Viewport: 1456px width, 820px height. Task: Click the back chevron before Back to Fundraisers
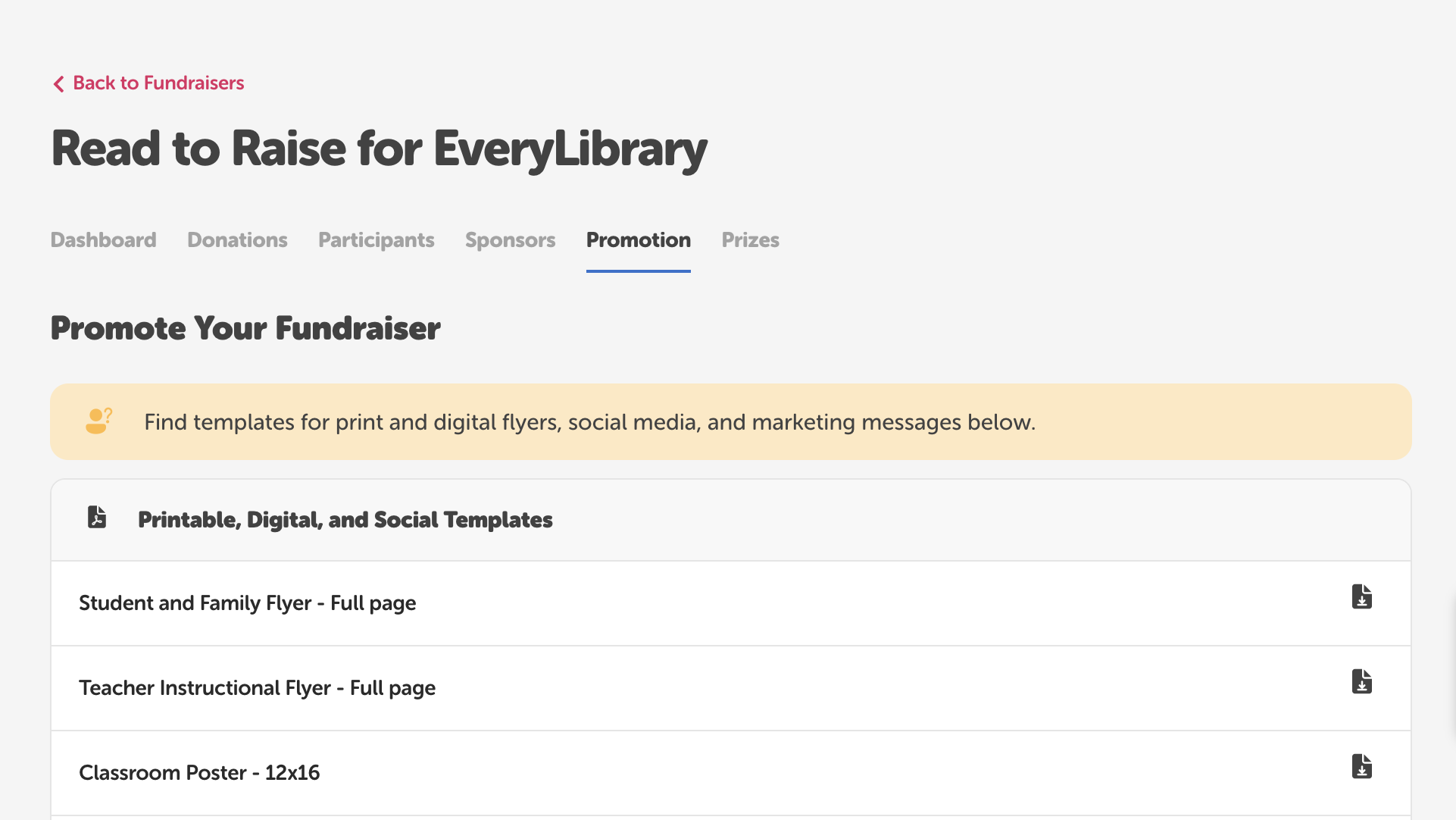coord(58,83)
